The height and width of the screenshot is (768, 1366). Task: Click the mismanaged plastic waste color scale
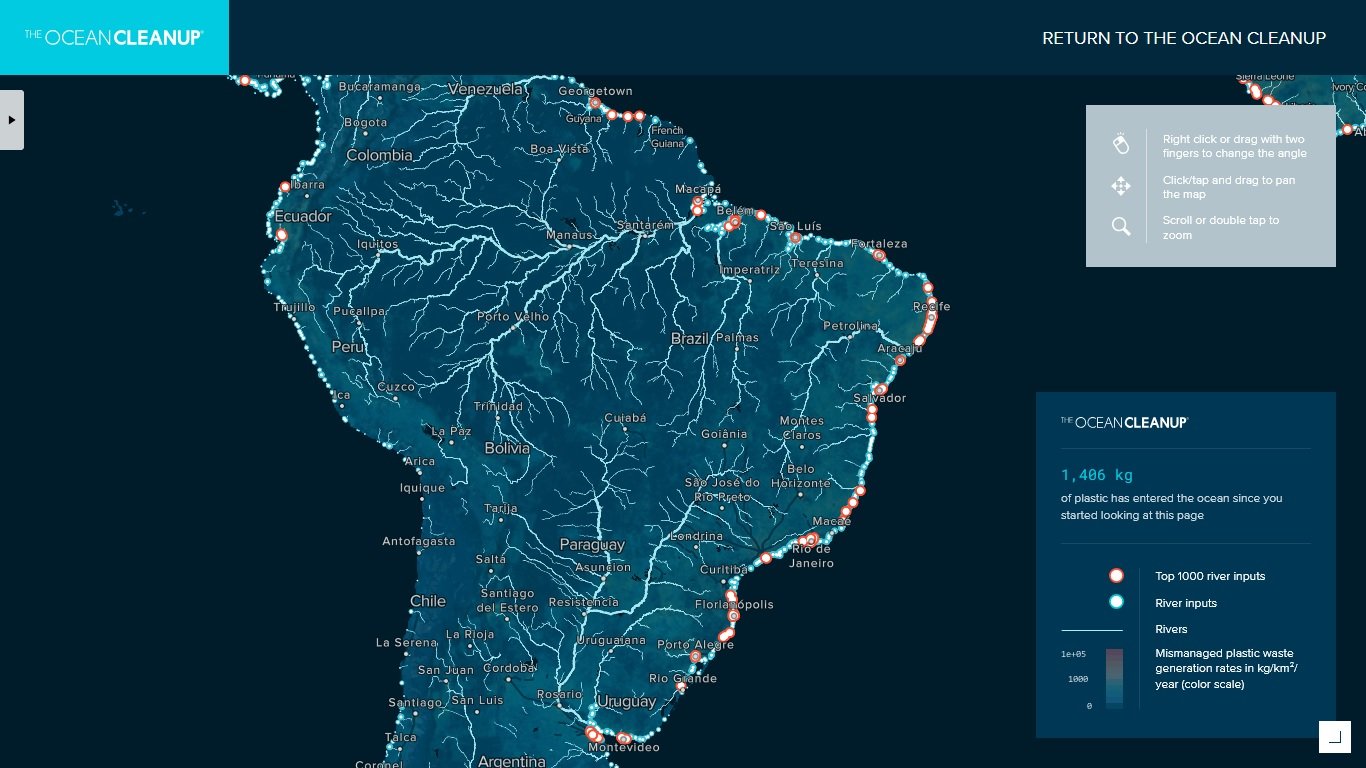[1114, 679]
